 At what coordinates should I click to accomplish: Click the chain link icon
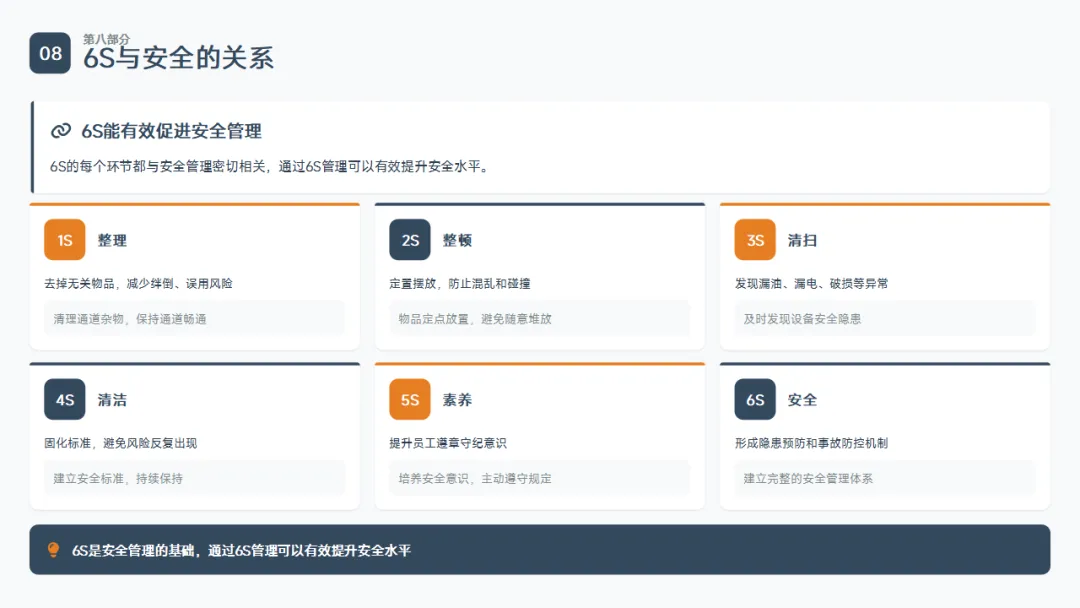coord(61,131)
